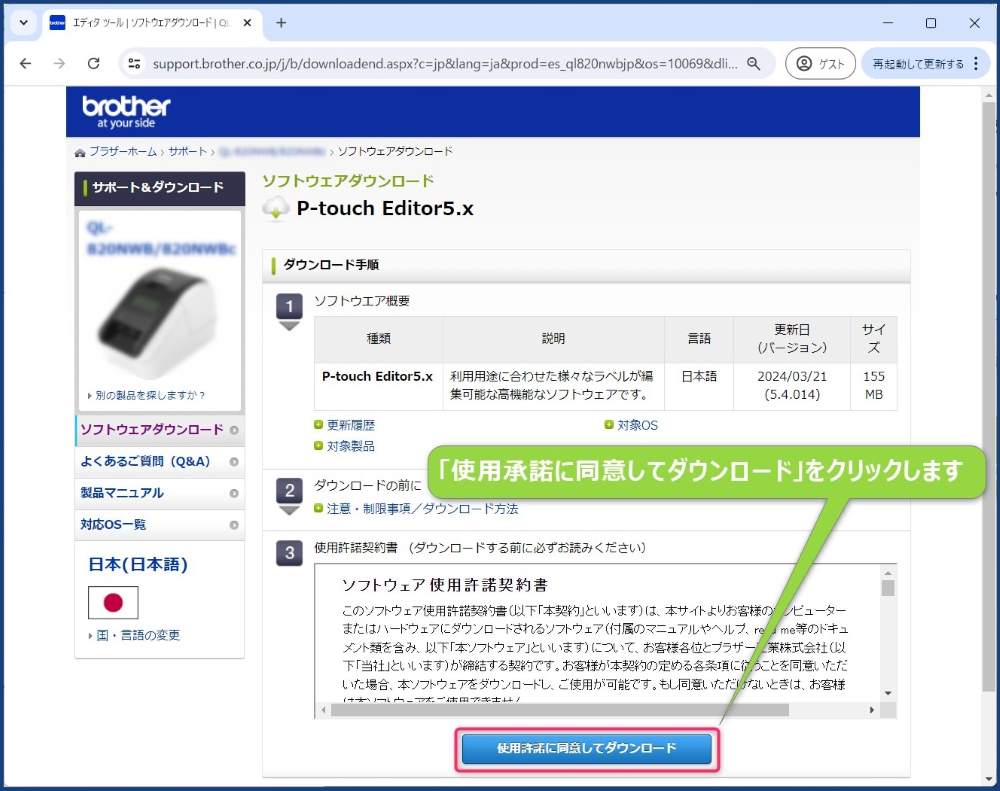This screenshot has height=791, width=1000.
Task: Click the Brother at your side logo
Action: coord(126,112)
